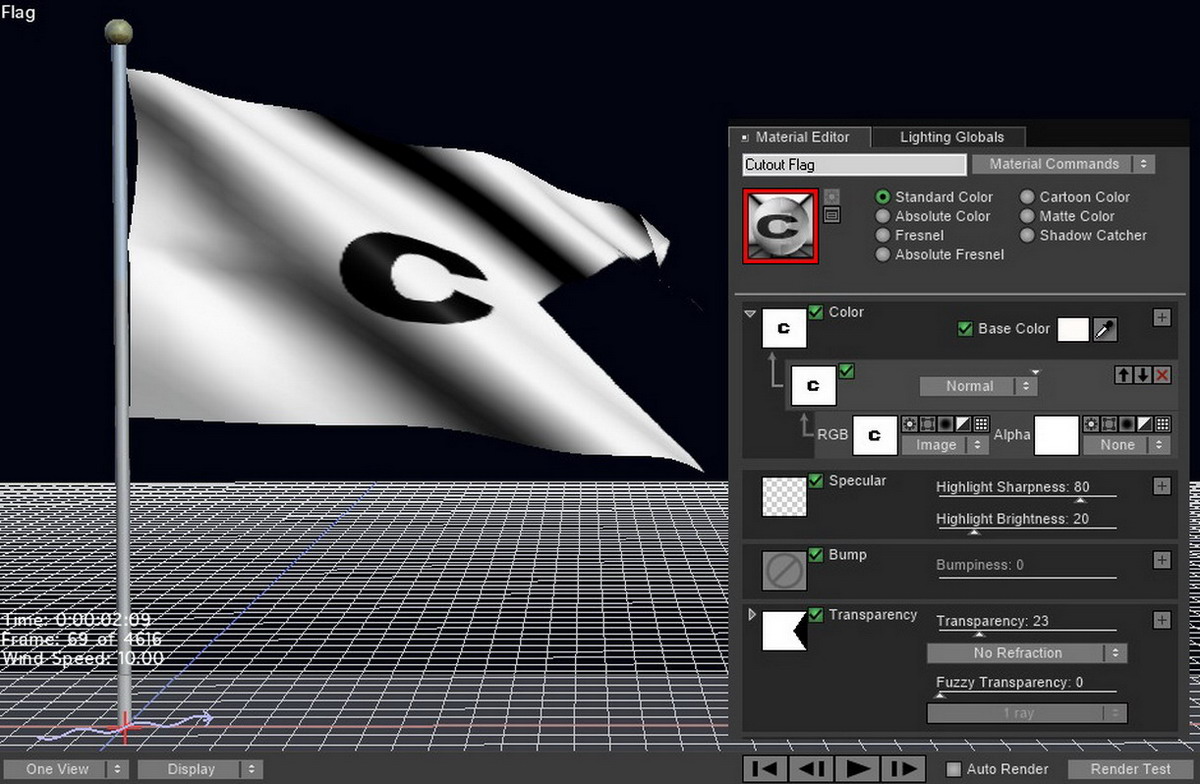Click diagonal-split icon above RGB Image dropdown
Viewport: 1200px width, 784px height.
(x=963, y=424)
